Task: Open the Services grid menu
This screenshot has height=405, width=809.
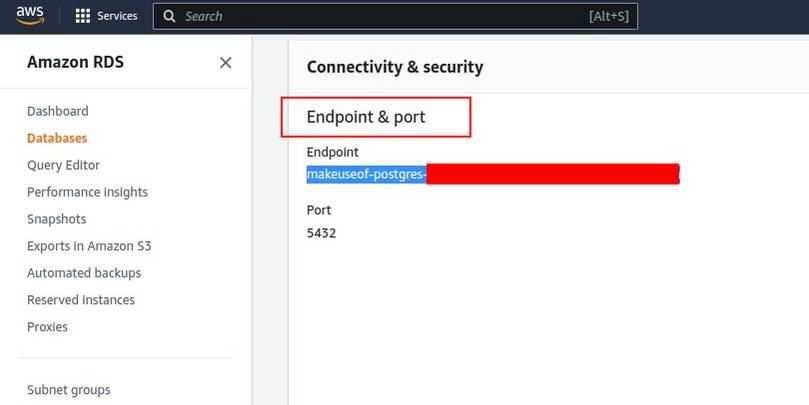Action: [107, 16]
